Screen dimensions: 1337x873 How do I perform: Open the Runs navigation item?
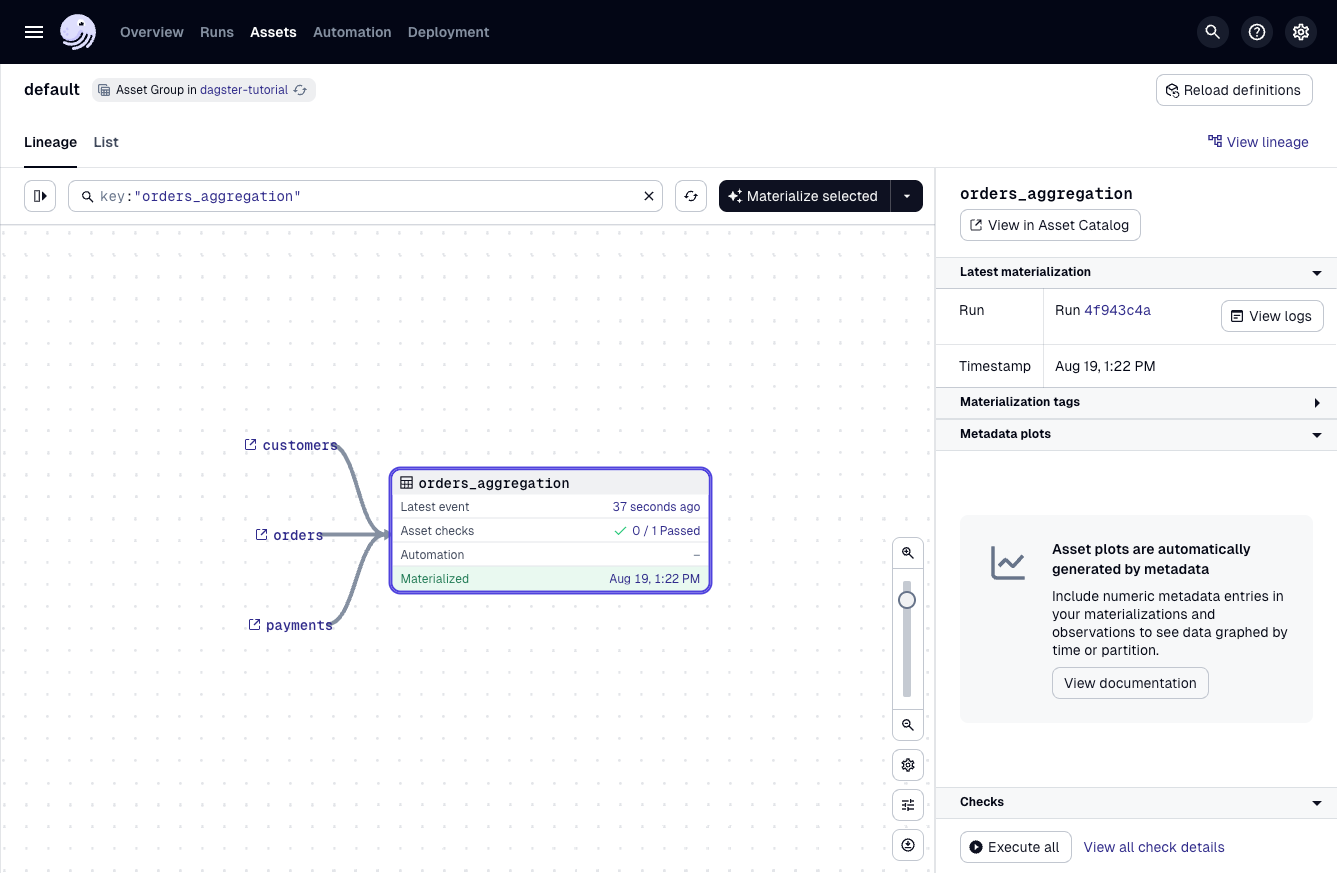click(x=217, y=32)
